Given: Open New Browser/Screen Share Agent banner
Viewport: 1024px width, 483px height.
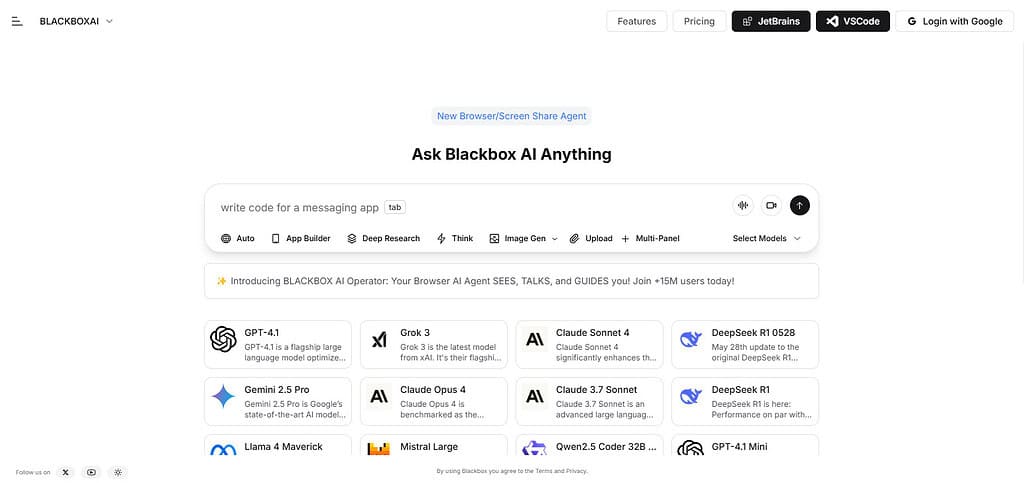Looking at the screenshot, I should pyautogui.click(x=511, y=116).
